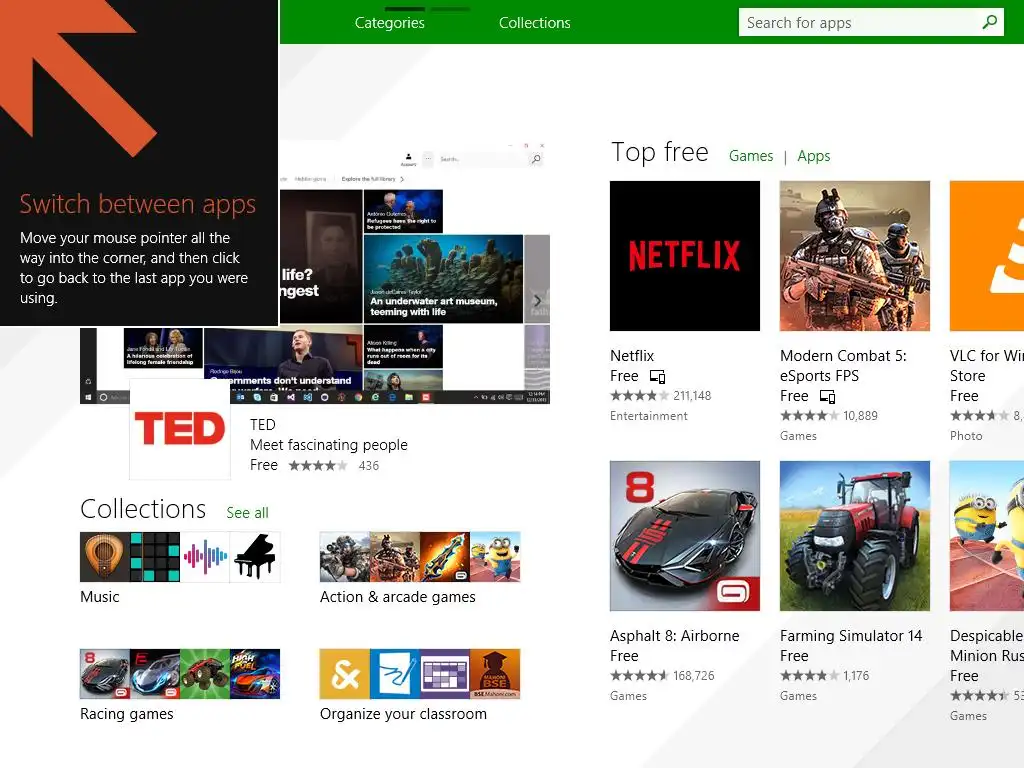The width and height of the screenshot is (1024, 768).
Task: Click Asphalt 8 rating count 168,726
Action: click(694, 676)
